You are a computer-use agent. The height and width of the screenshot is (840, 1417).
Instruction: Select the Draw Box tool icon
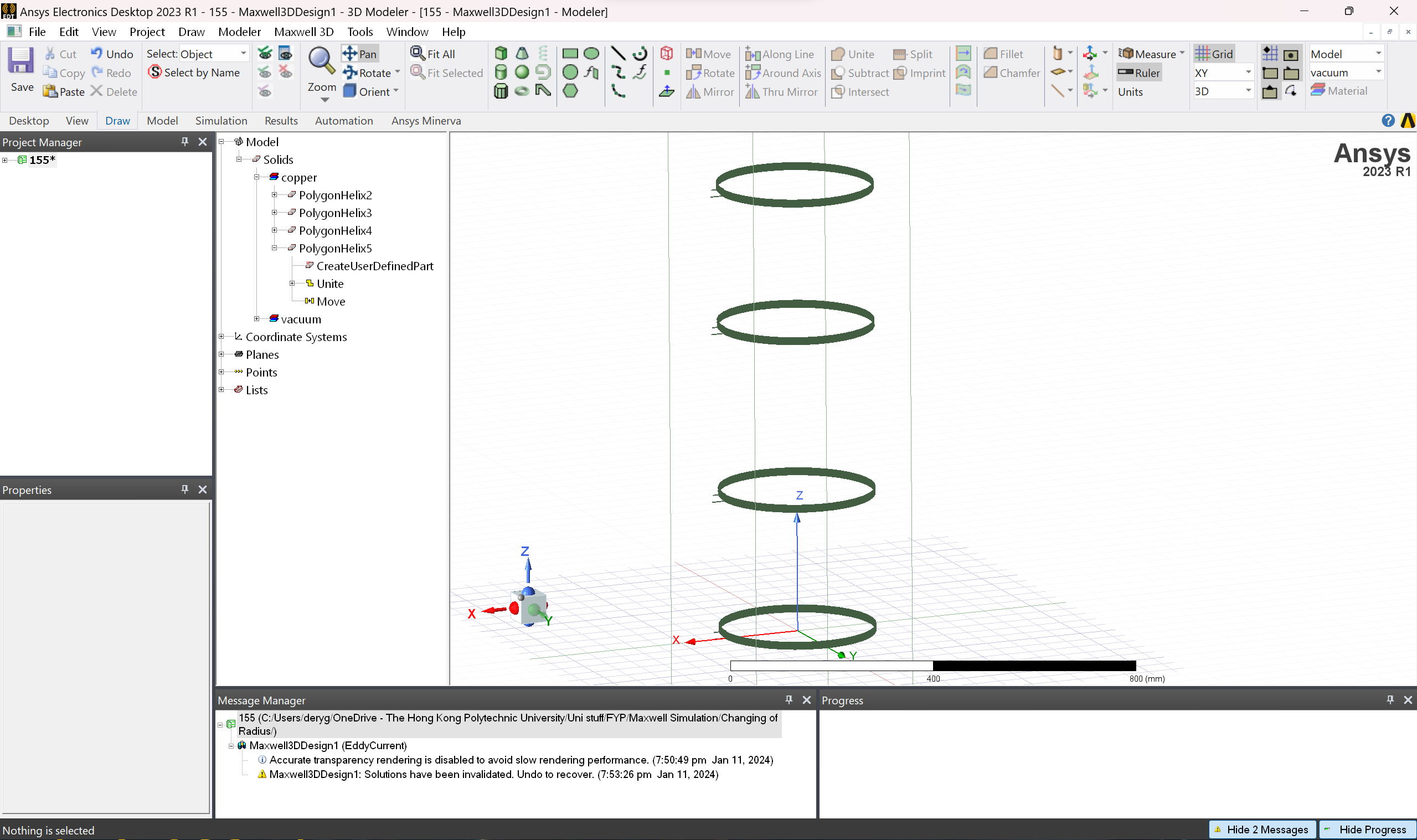[x=500, y=54]
